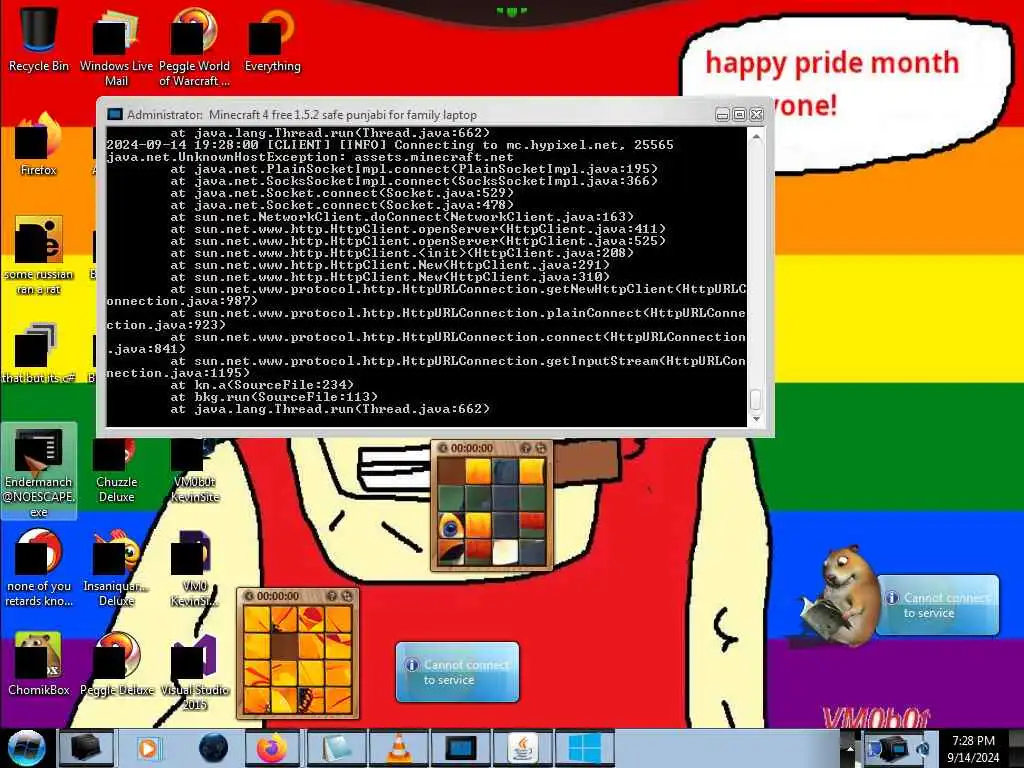Open the Recycle Bin desktop icon

[x=39, y=40]
